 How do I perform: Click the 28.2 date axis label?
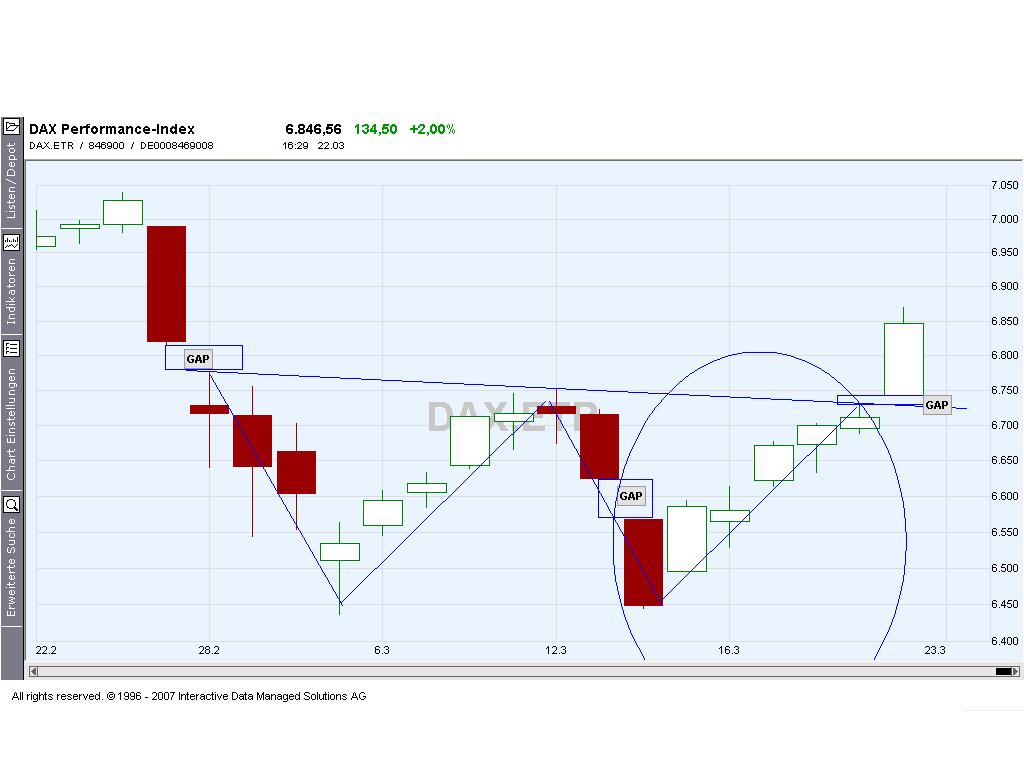pyautogui.click(x=209, y=650)
